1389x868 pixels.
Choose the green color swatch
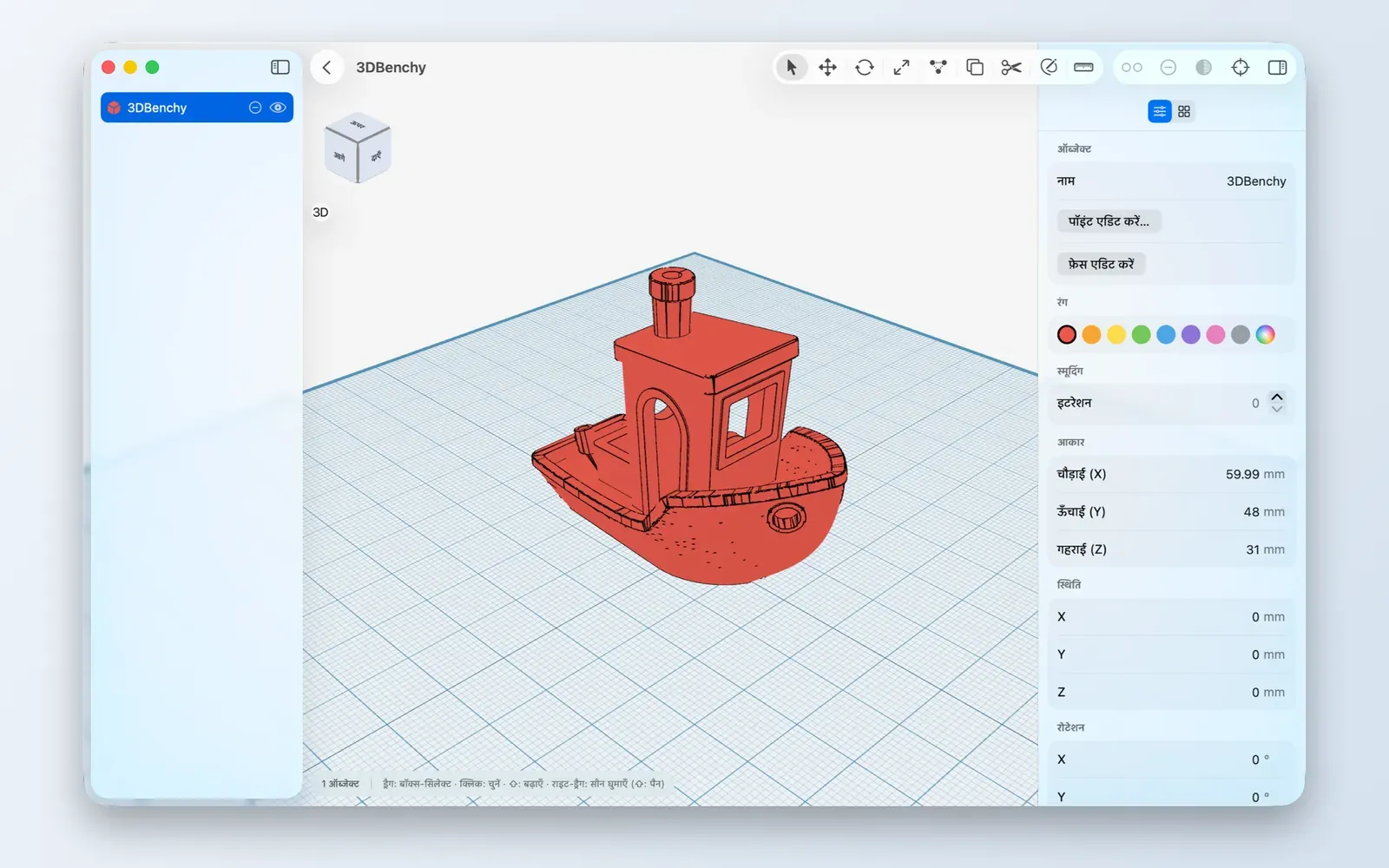1142,334
